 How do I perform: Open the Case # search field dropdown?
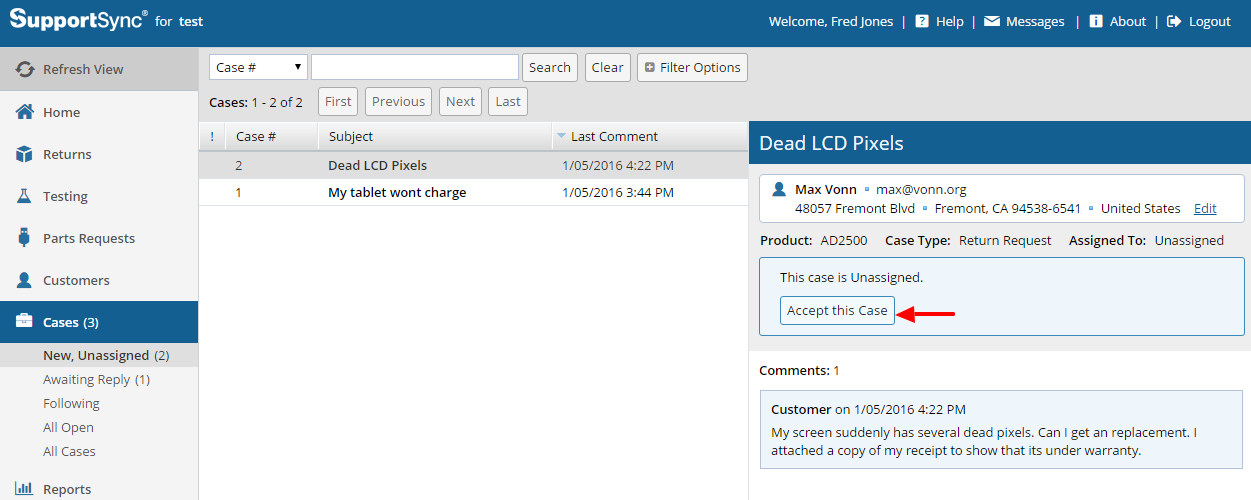tap(258, 67)
